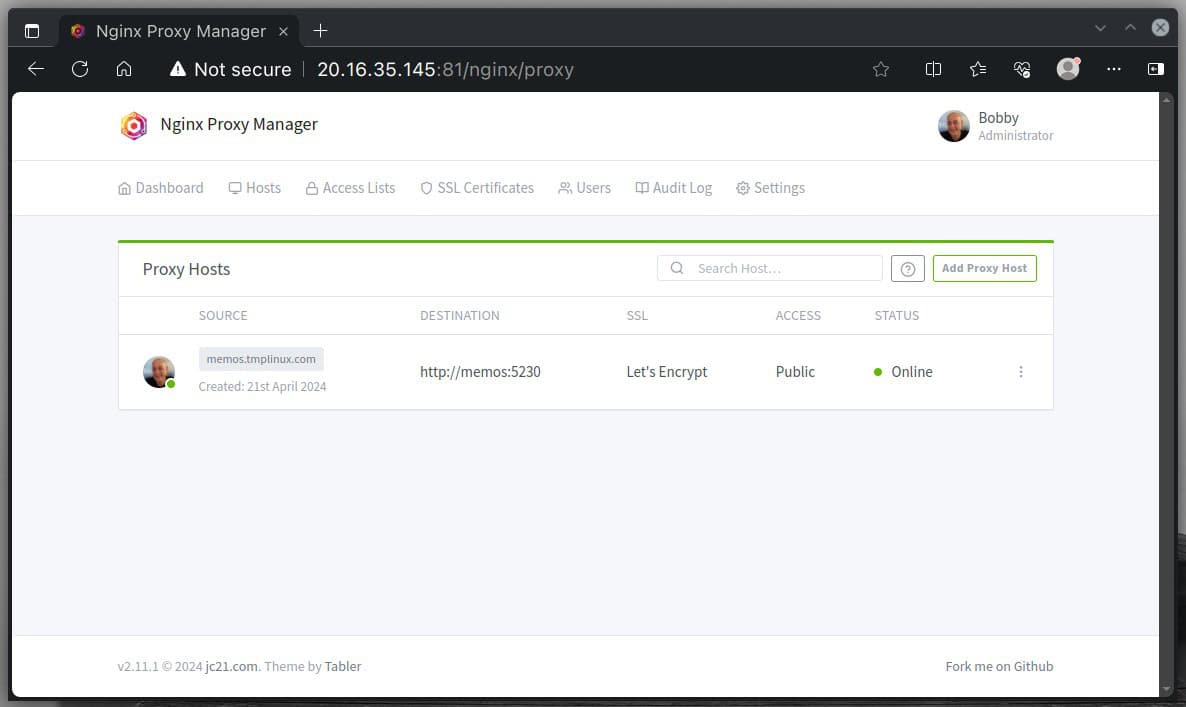Screen dimensions: 1186x707
Task: Click the Add Proxy Host button
Action: point(984,268)
